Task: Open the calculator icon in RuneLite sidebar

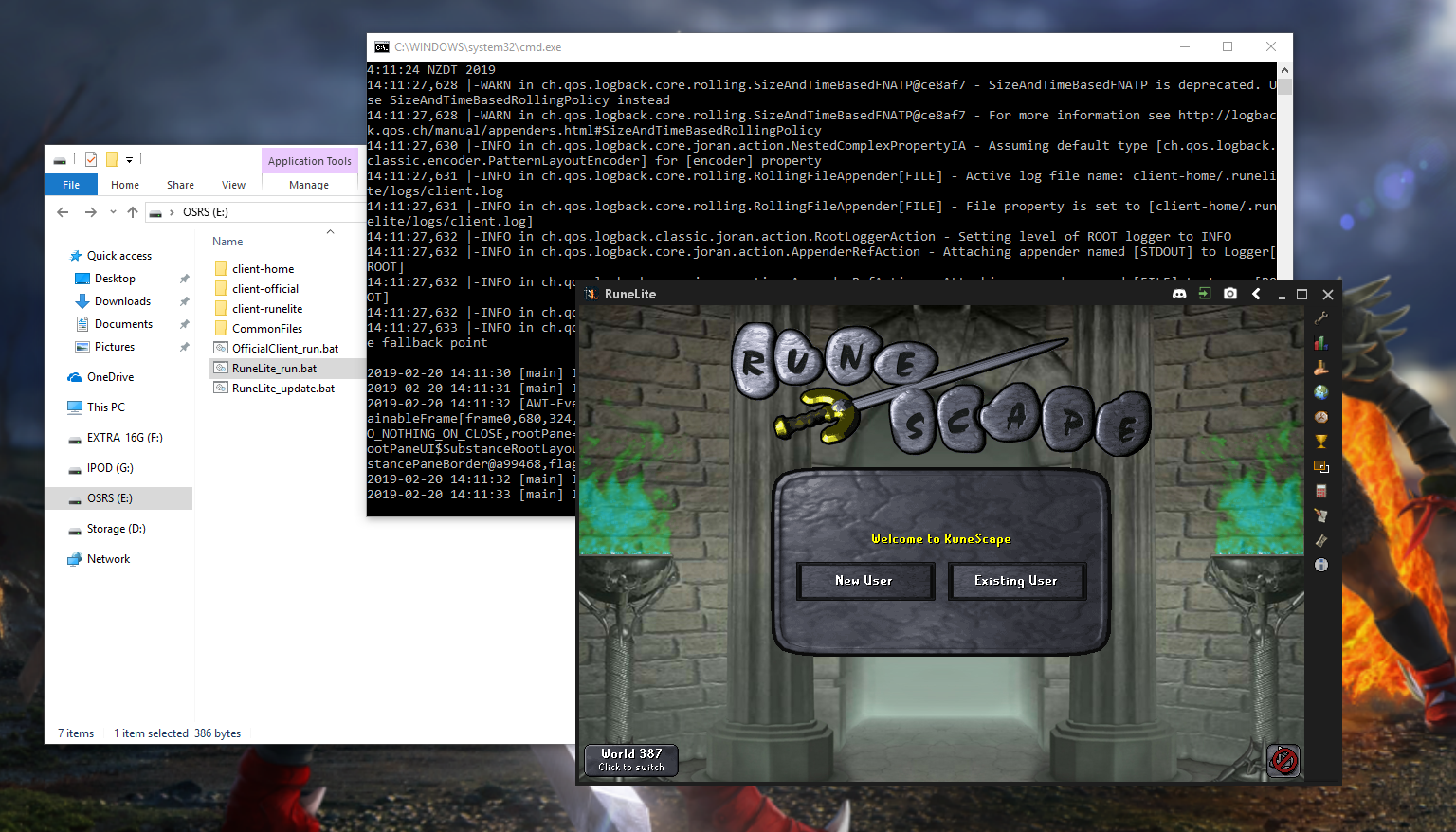Action: coord(1320,491)
